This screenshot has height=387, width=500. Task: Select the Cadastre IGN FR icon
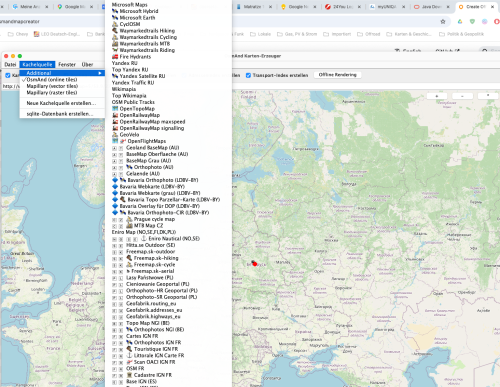click(x=129, y=375)
